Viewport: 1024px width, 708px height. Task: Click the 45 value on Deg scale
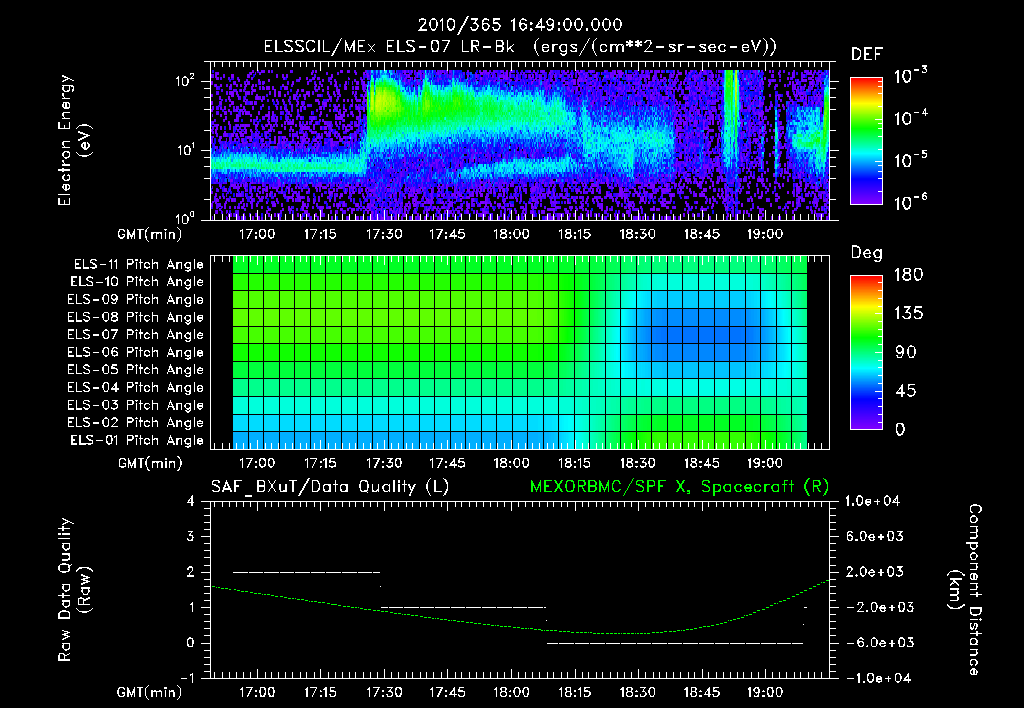pos(905,391)
